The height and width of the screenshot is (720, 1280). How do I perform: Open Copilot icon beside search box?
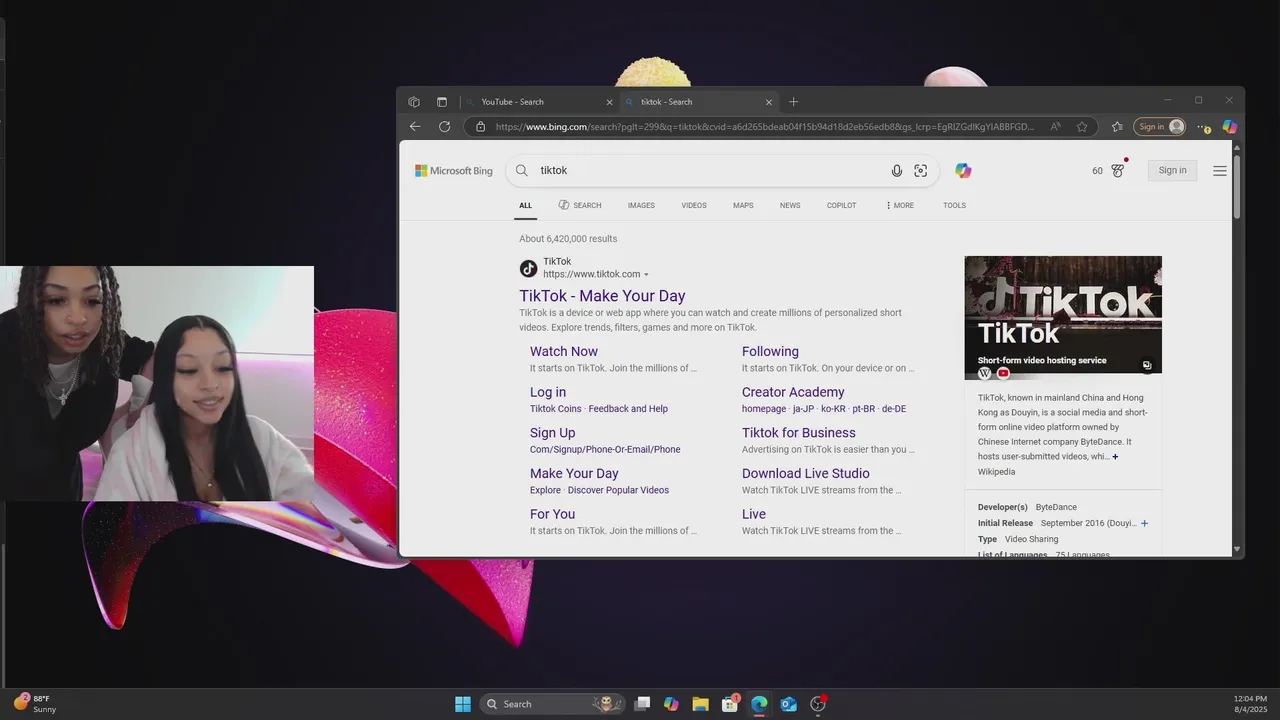click(x=963, y=171)
